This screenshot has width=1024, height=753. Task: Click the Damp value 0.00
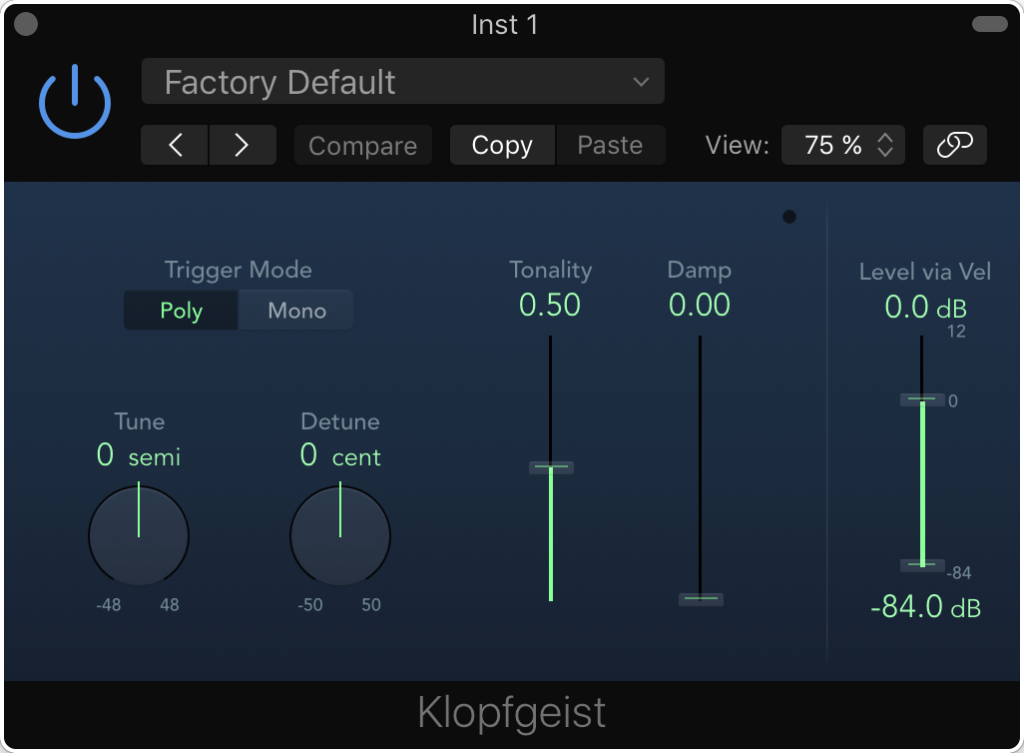click(699, 305)
